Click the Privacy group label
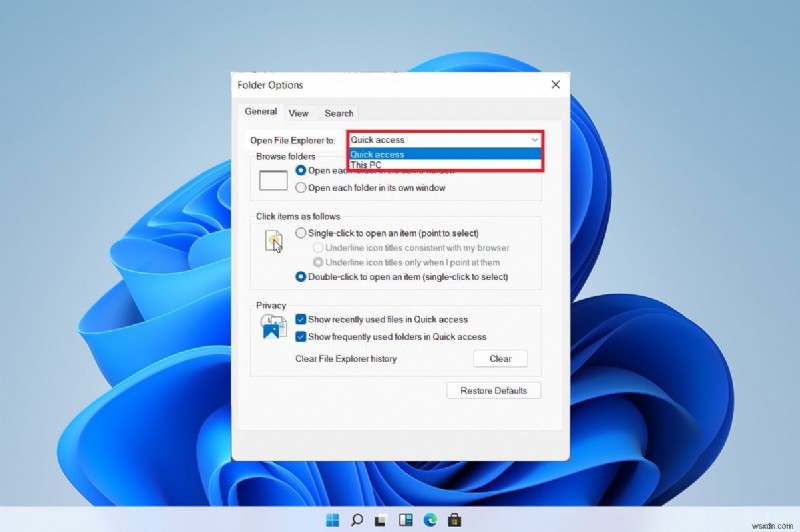Viewport: 800px width, 532px height. click(x=271, y=305)
